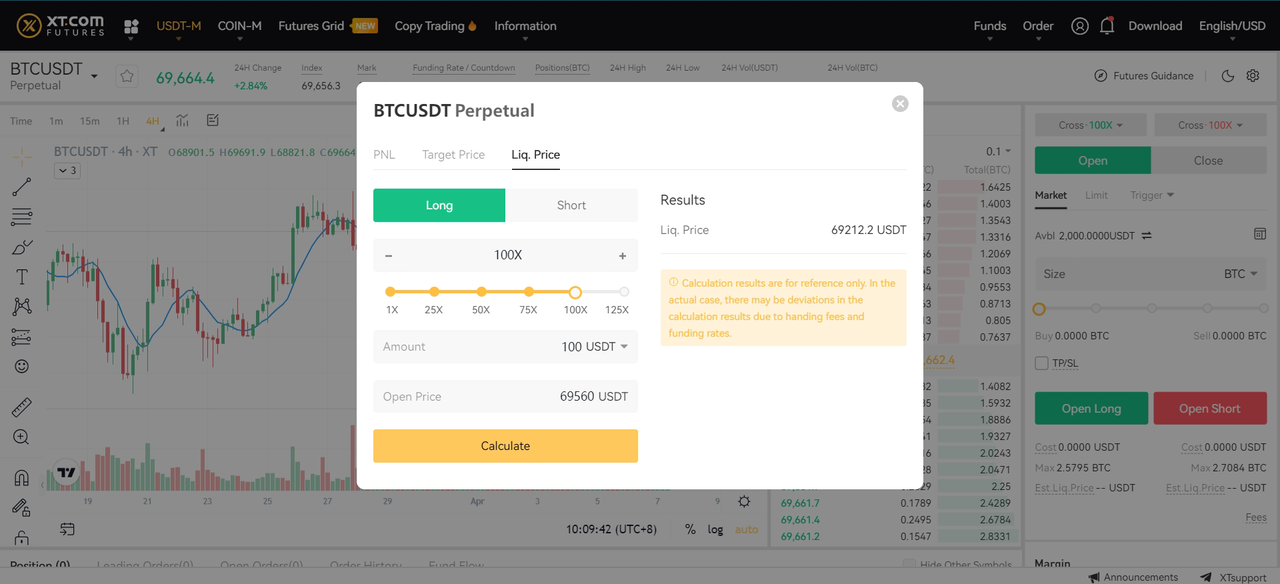Open the apps grid menu icon
The width and height of the screenshot is (1280, 584).
point(131,27)
